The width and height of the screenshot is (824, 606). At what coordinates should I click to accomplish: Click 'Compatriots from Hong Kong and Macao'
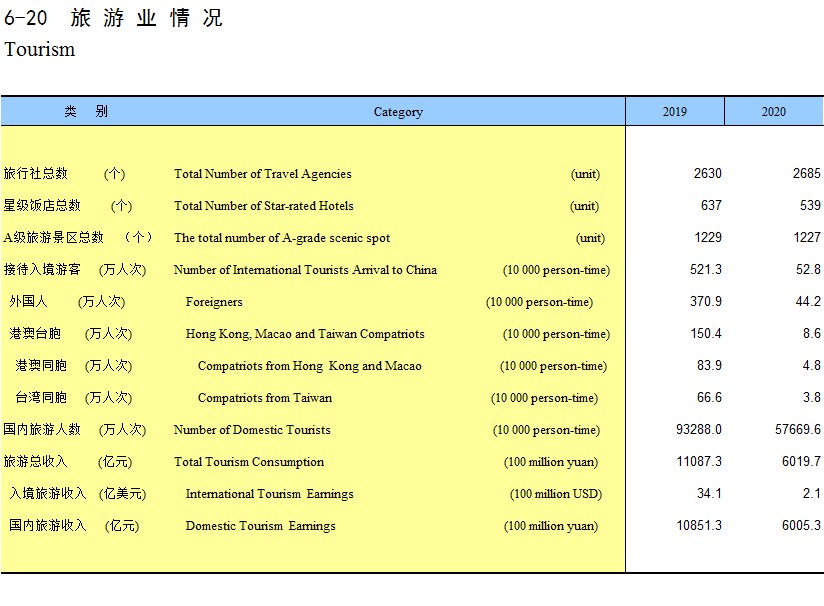(x=310, y=366)
